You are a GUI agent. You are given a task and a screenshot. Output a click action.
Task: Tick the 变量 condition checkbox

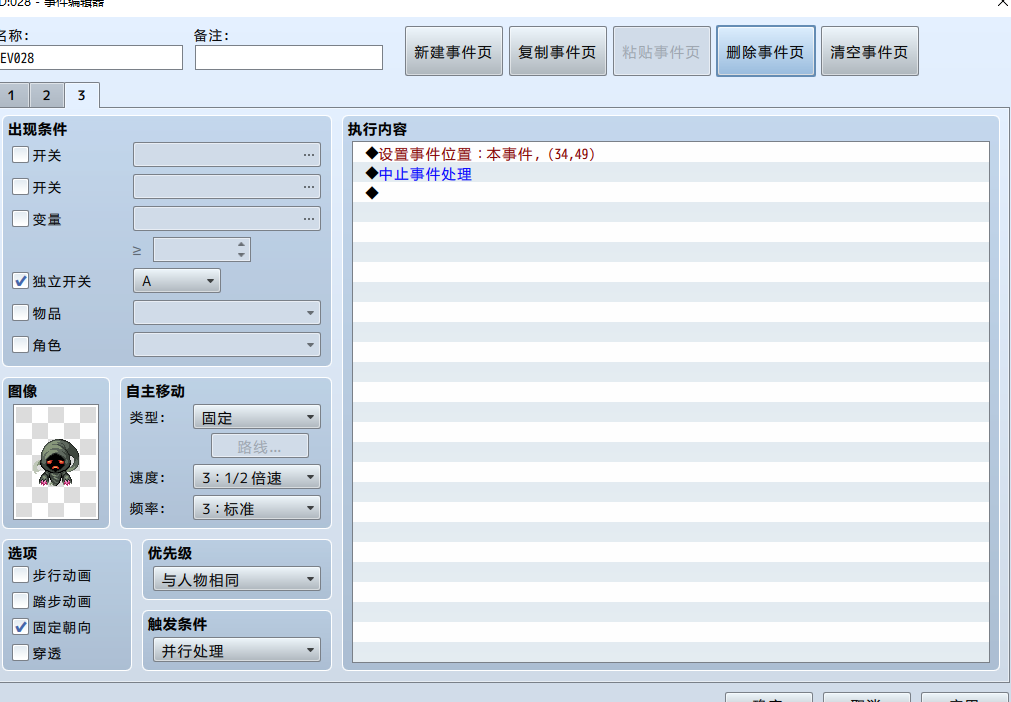(21, 219)
